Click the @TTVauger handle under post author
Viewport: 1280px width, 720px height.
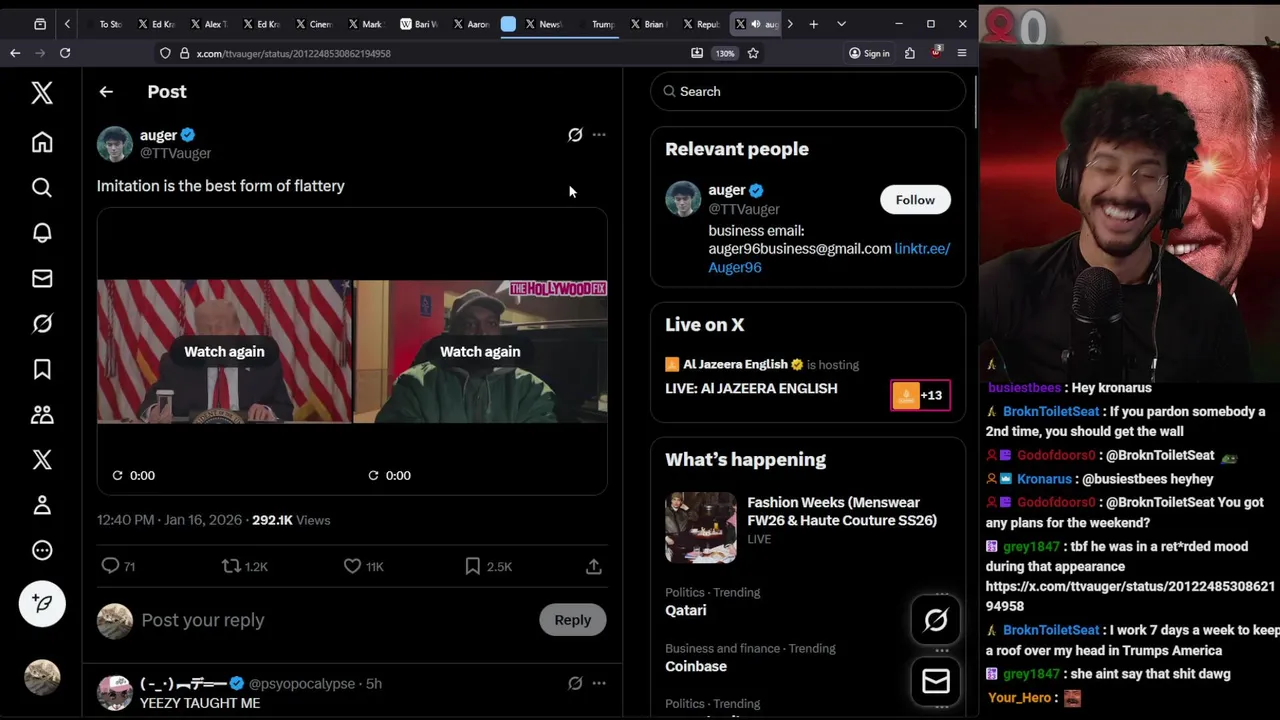175,153
